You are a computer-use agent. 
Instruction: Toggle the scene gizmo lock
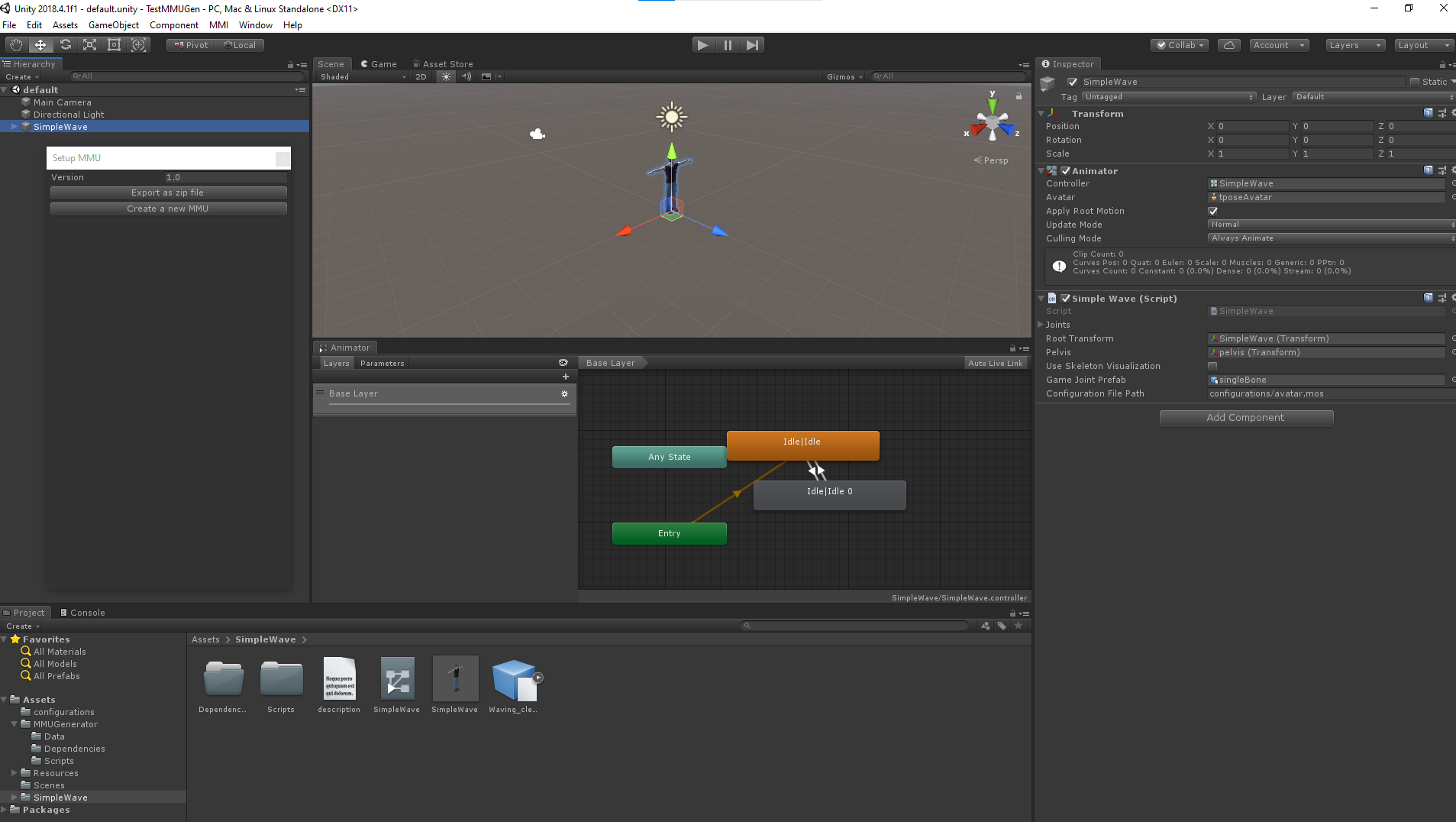[1019, 96]
